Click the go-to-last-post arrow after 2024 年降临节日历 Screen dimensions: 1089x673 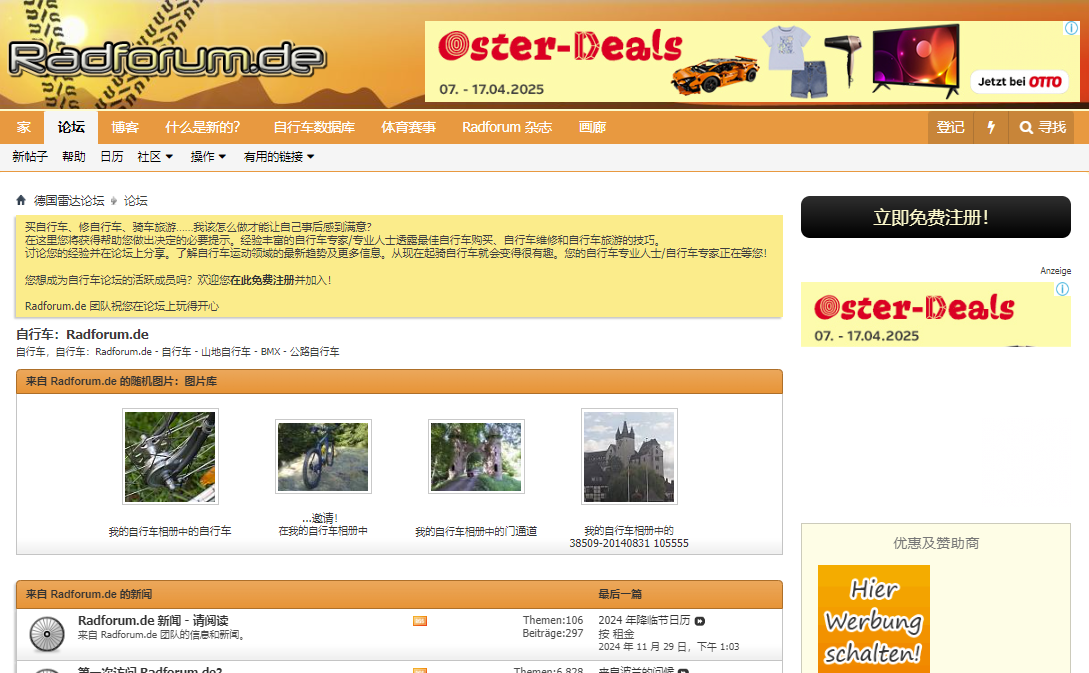coord(699,621)
